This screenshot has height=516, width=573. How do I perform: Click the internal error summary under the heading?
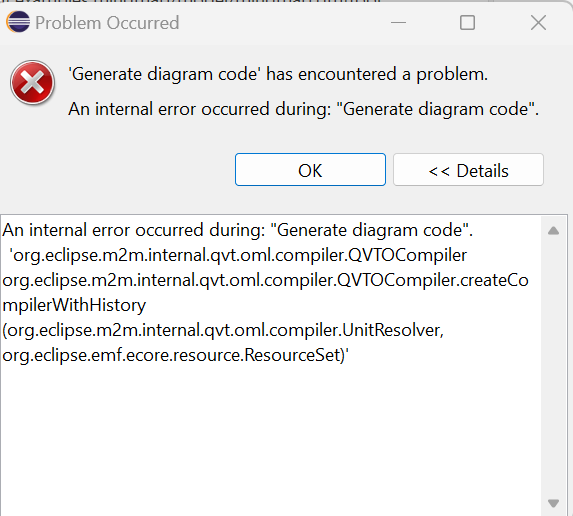pyautogui.click(x=304, y=109)
